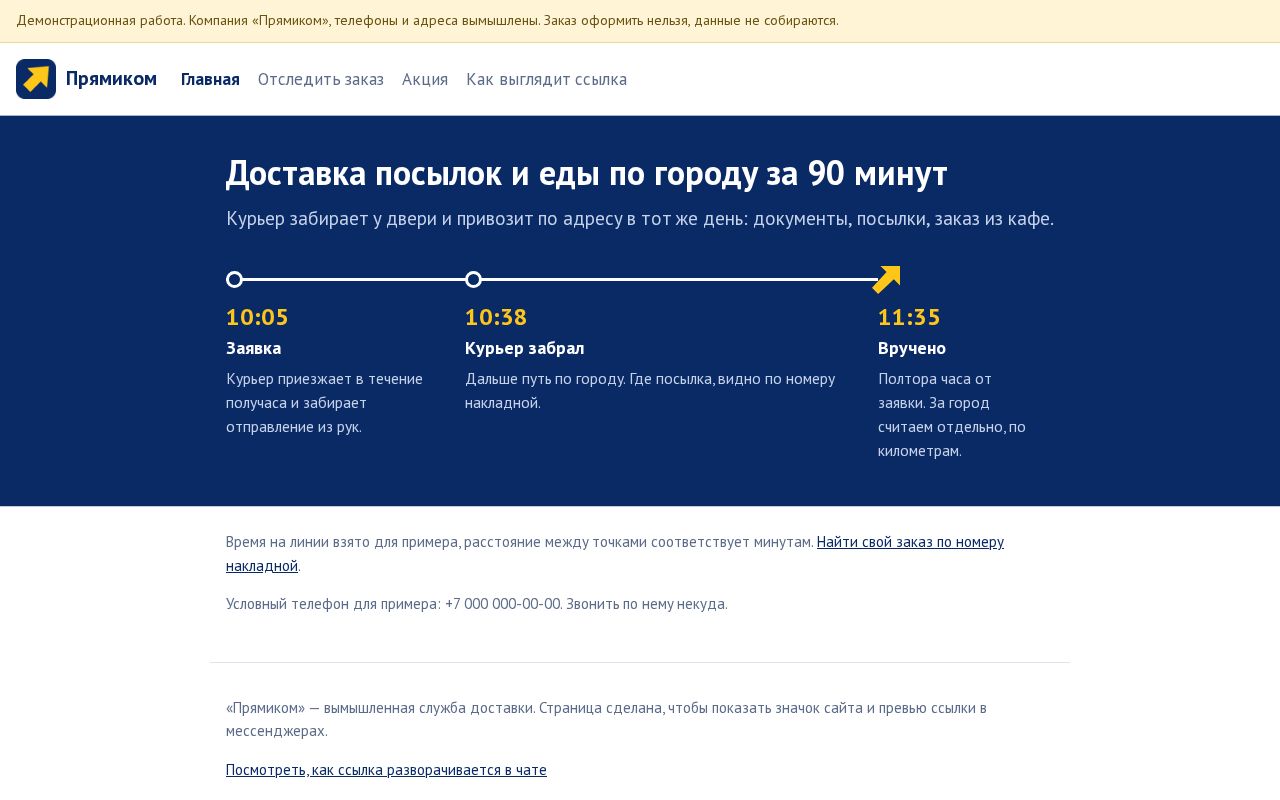This screenshot has height=800, width=1280.
Task: Click footer text about вымышленная служба доставки
Action: [x=606, y=719]
